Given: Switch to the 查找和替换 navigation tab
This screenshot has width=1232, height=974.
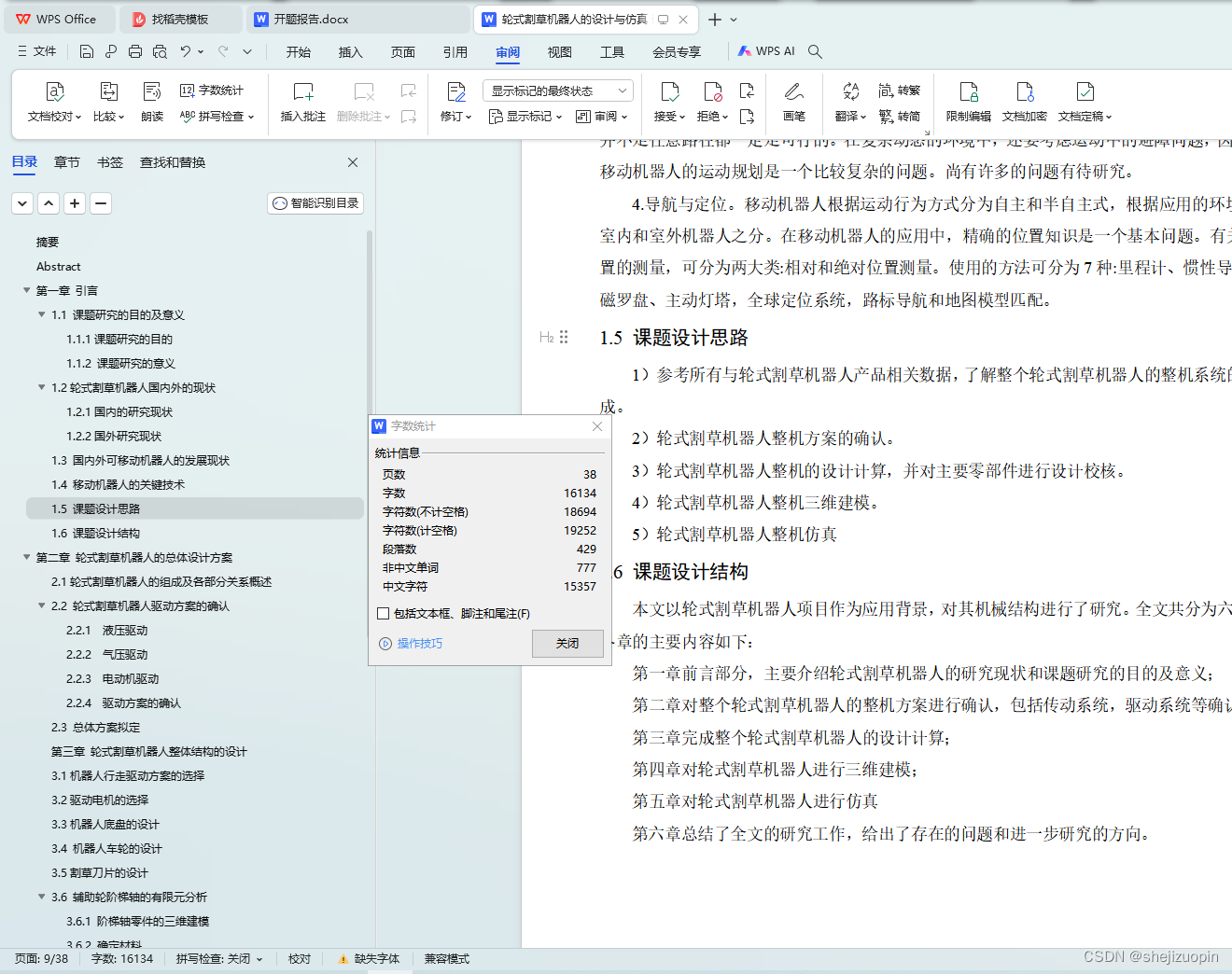Looking at the screenshot, I should coord(173,162).
